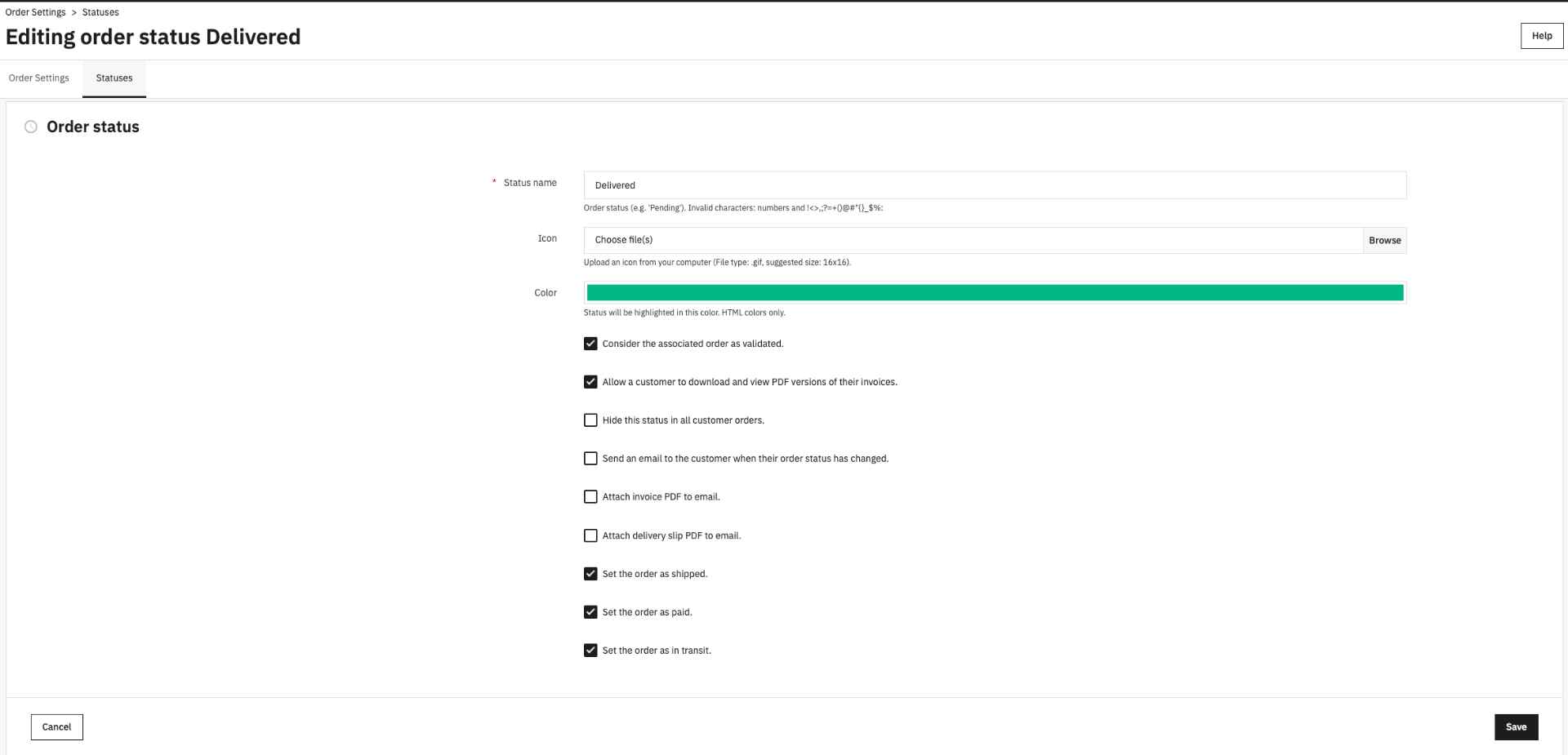Click the Choose file(s) field
The height and width of the screenshot is (755, 1568).
(973, 240)
